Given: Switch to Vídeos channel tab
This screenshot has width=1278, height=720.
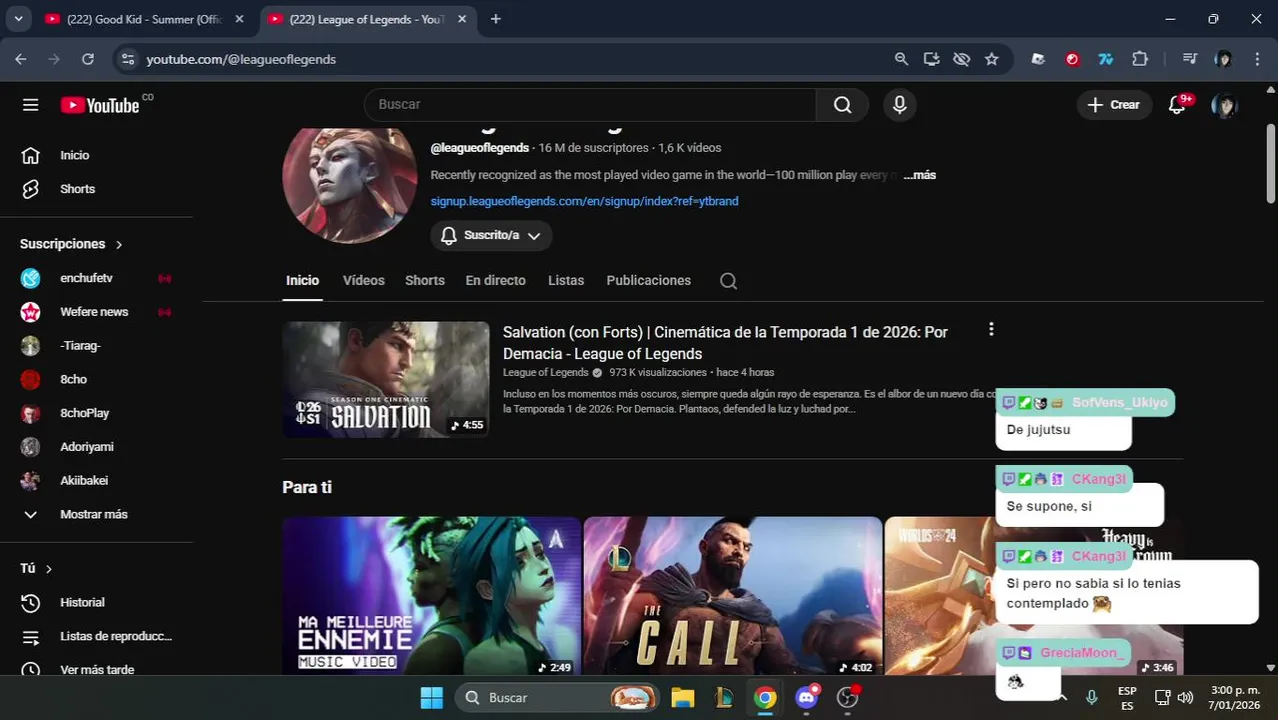Looking at the screenshot, I should click(x=363, y=281).
